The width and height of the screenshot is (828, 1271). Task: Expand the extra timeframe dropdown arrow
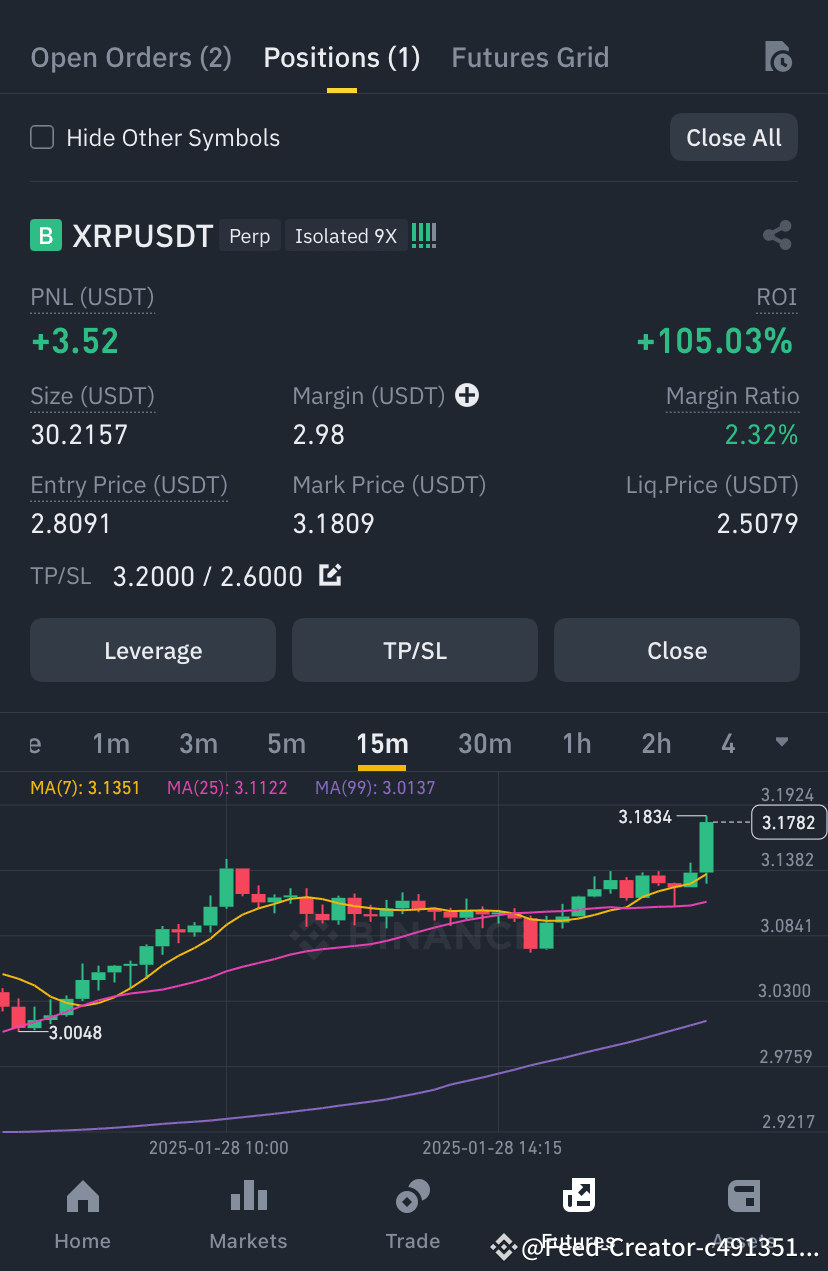[781, 743]
